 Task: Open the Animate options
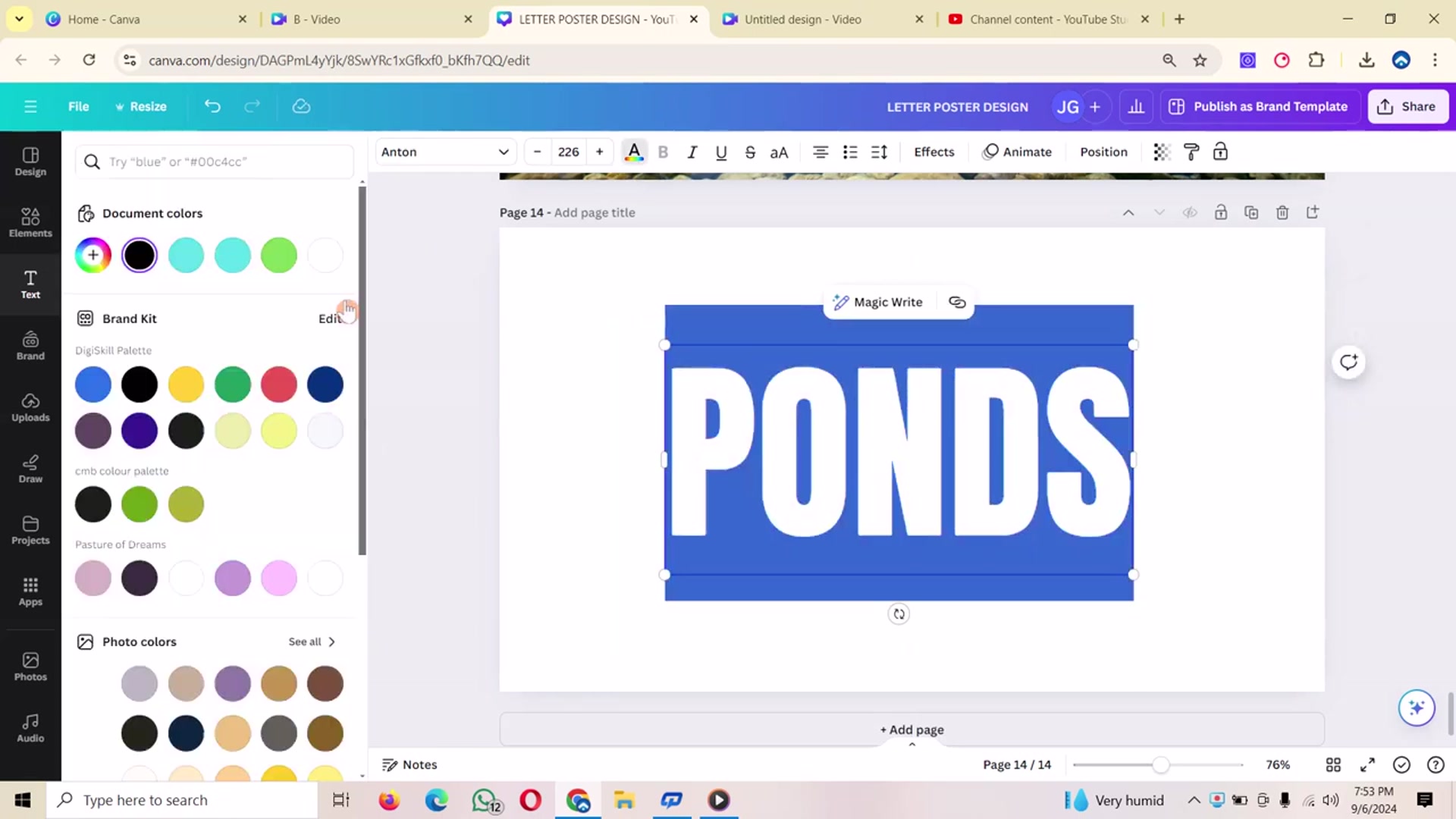click(1016, 152)
